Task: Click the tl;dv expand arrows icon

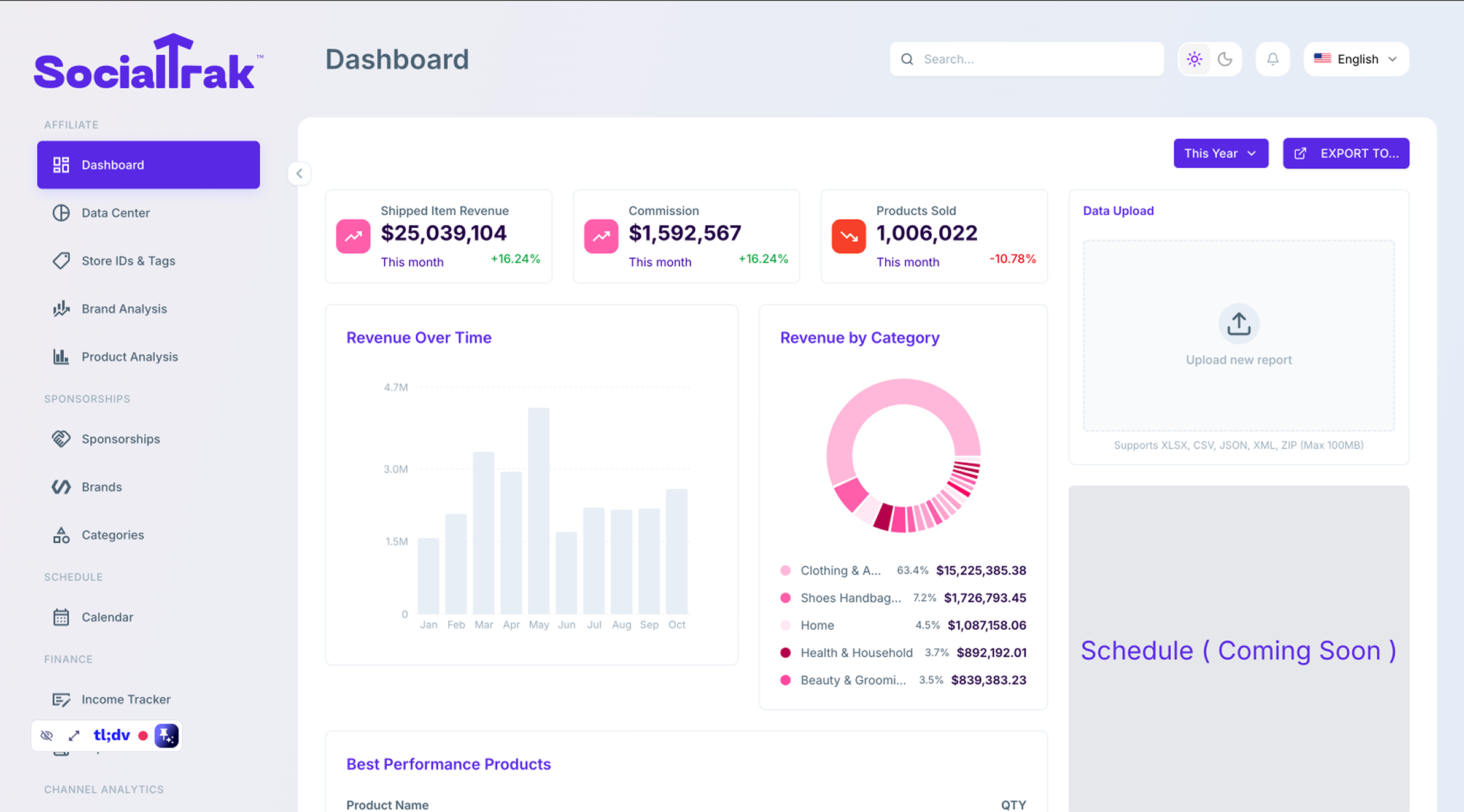Action: (x=74, y=735)
